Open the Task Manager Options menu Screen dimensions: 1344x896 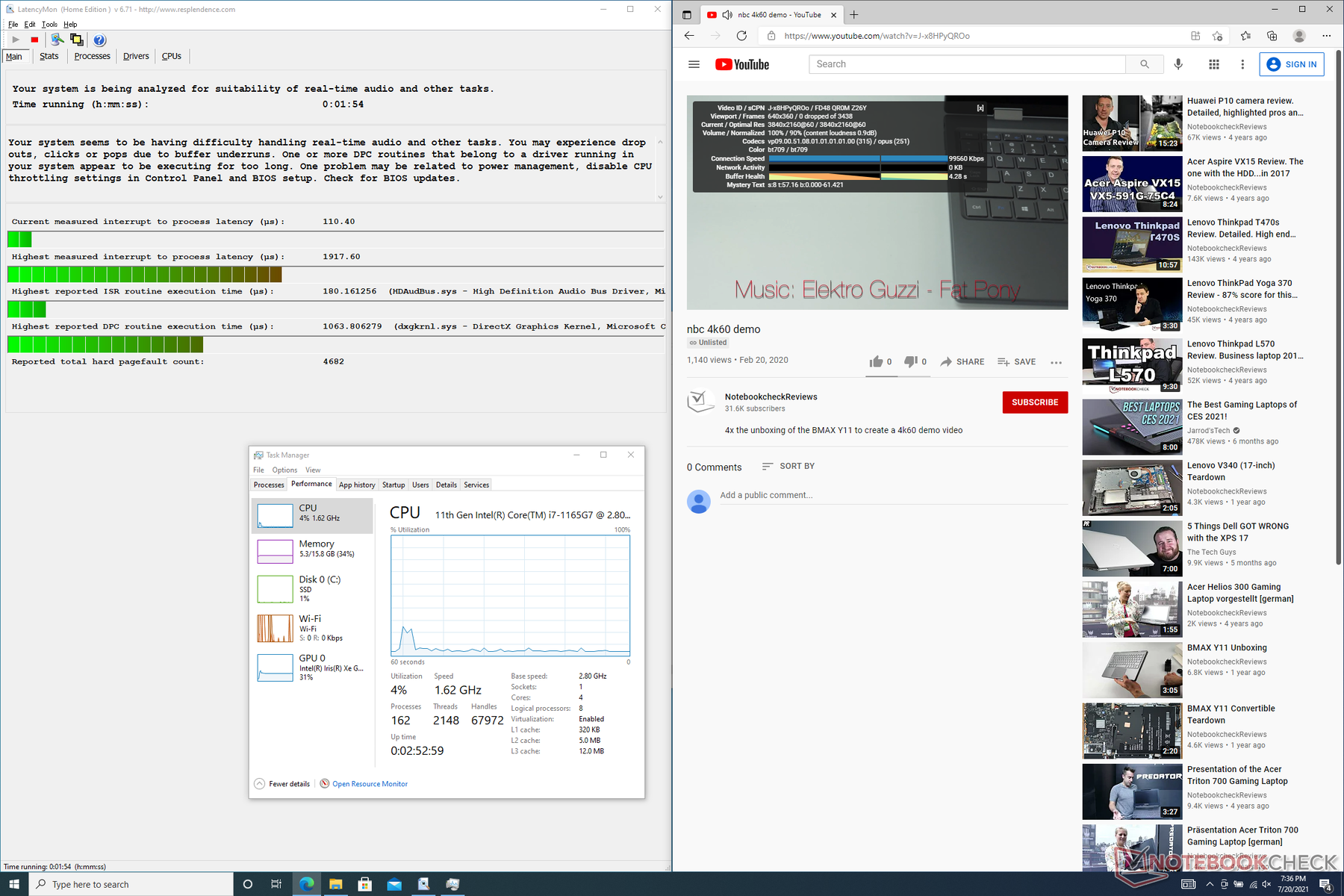coord(284,470)
